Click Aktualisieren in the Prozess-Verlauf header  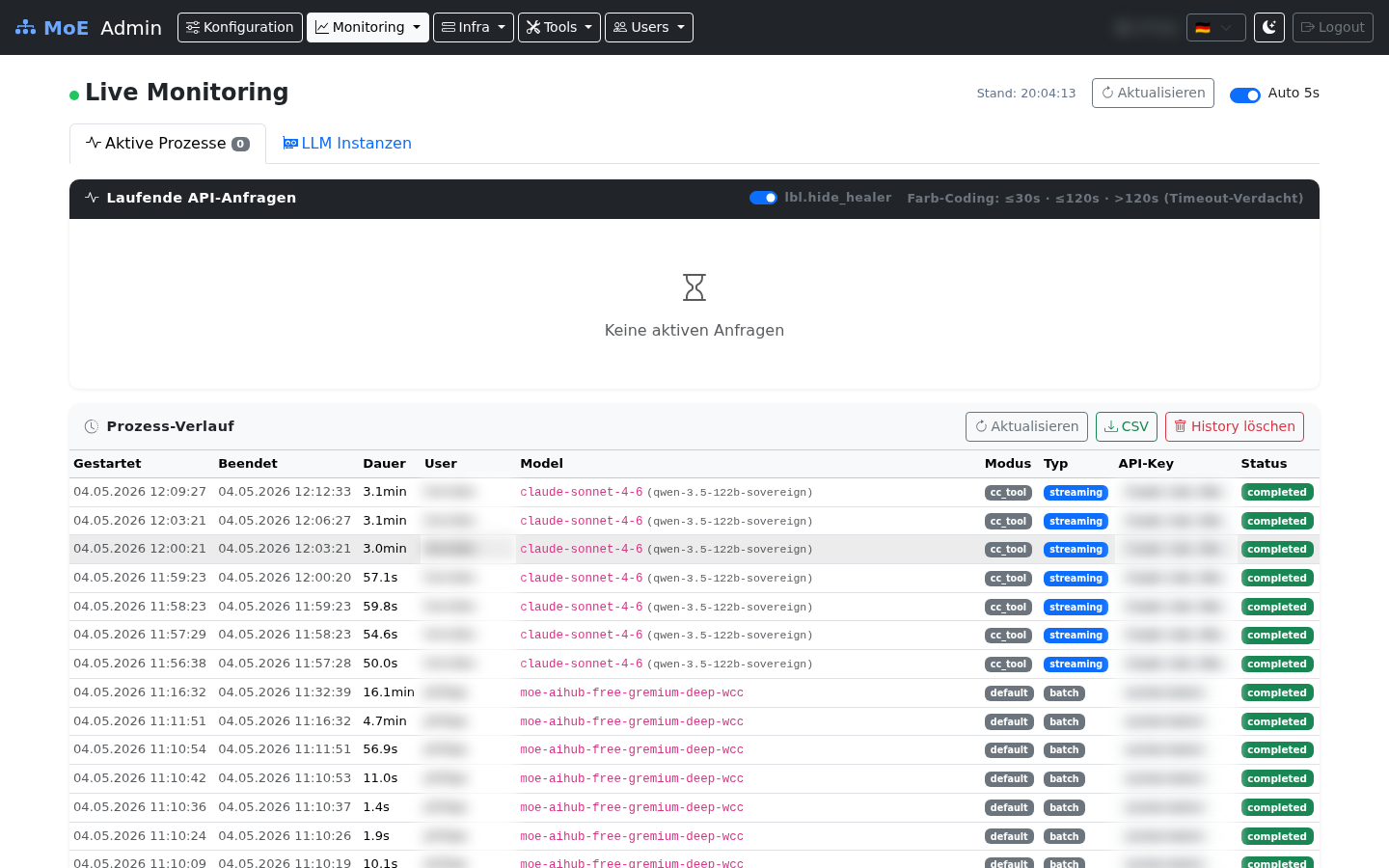click(x=1026, y=426)
